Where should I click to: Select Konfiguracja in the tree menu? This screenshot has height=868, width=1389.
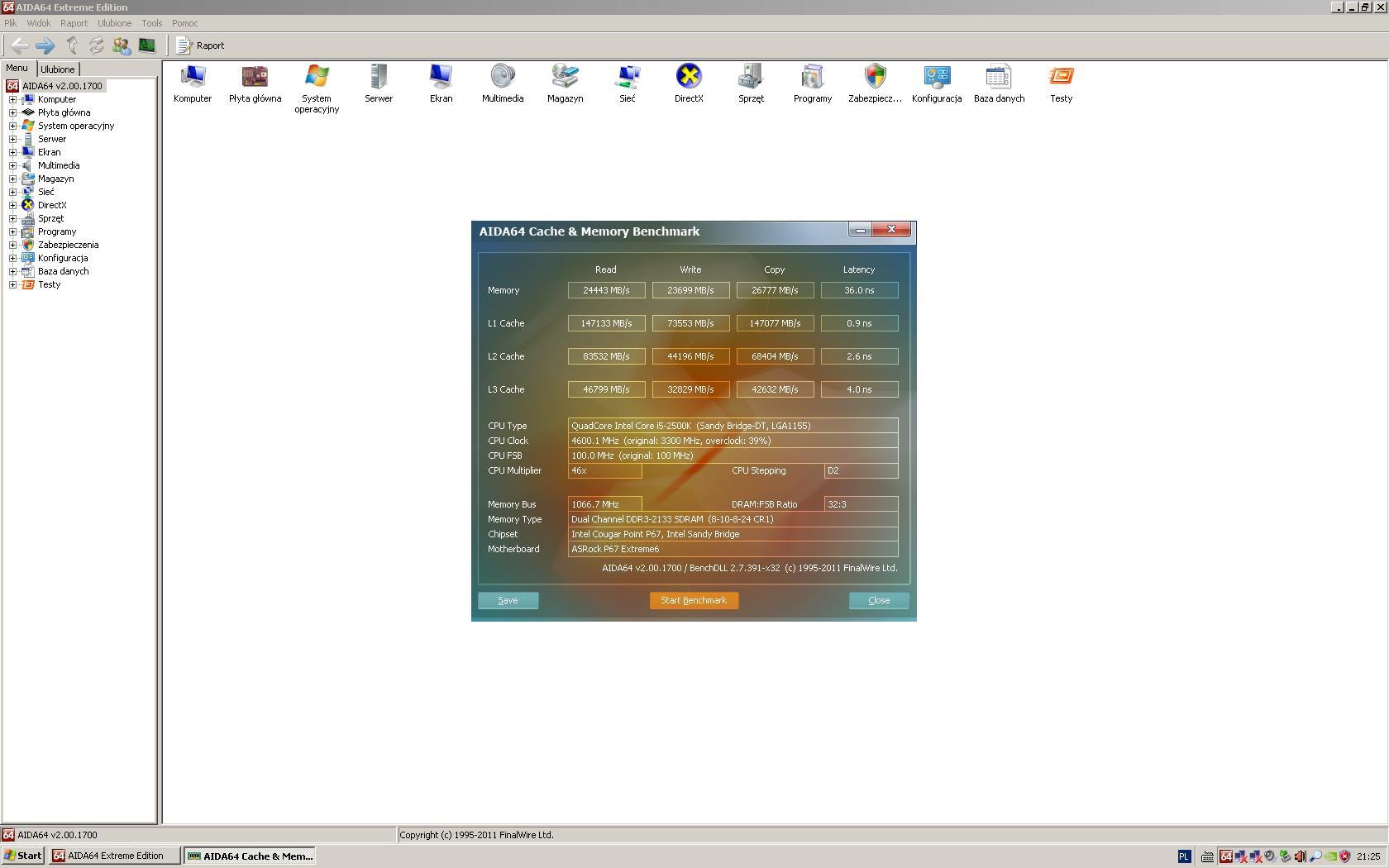[63, 258]
